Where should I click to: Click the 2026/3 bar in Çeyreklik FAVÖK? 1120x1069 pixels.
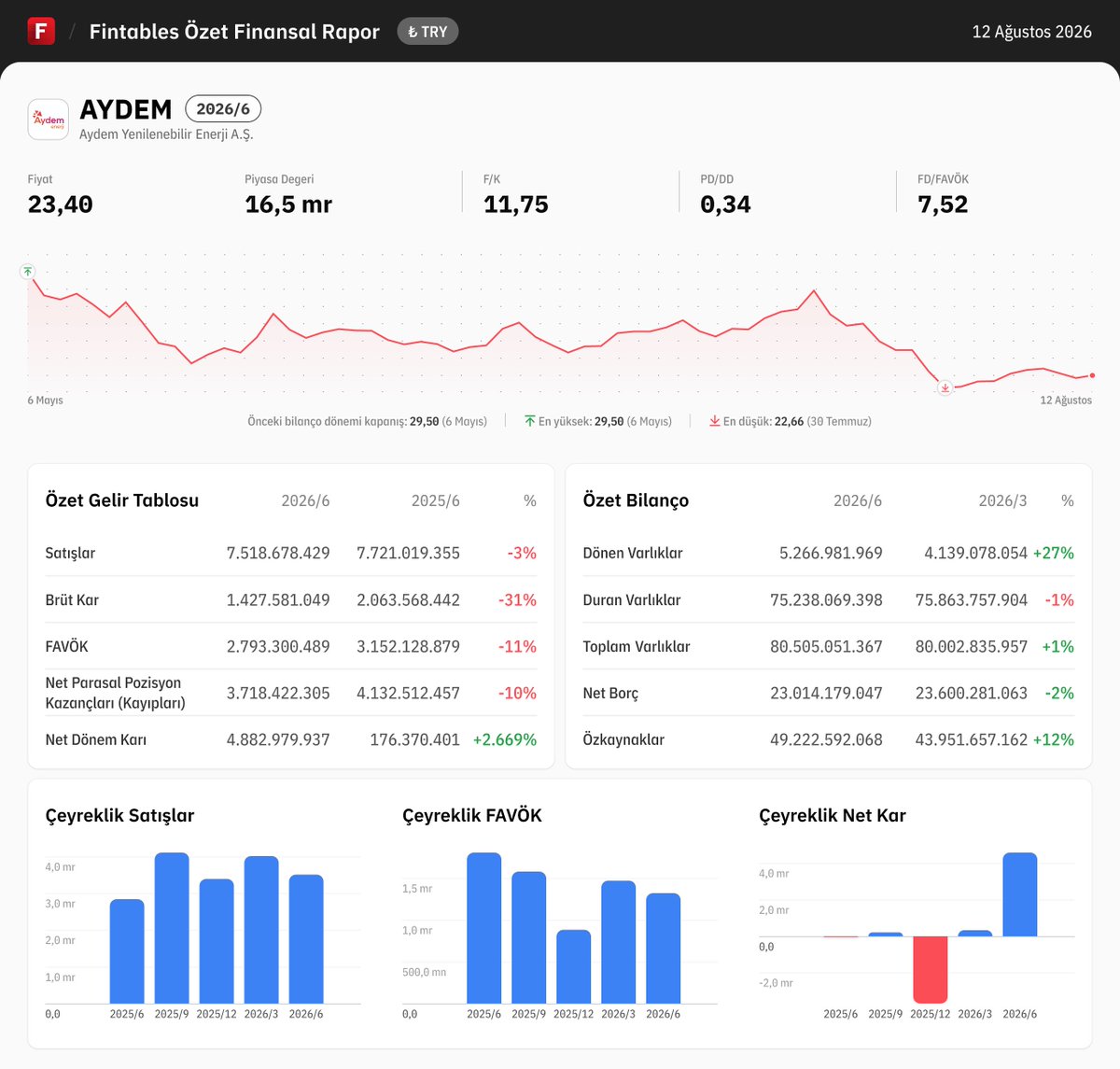(x=619, y=942)
